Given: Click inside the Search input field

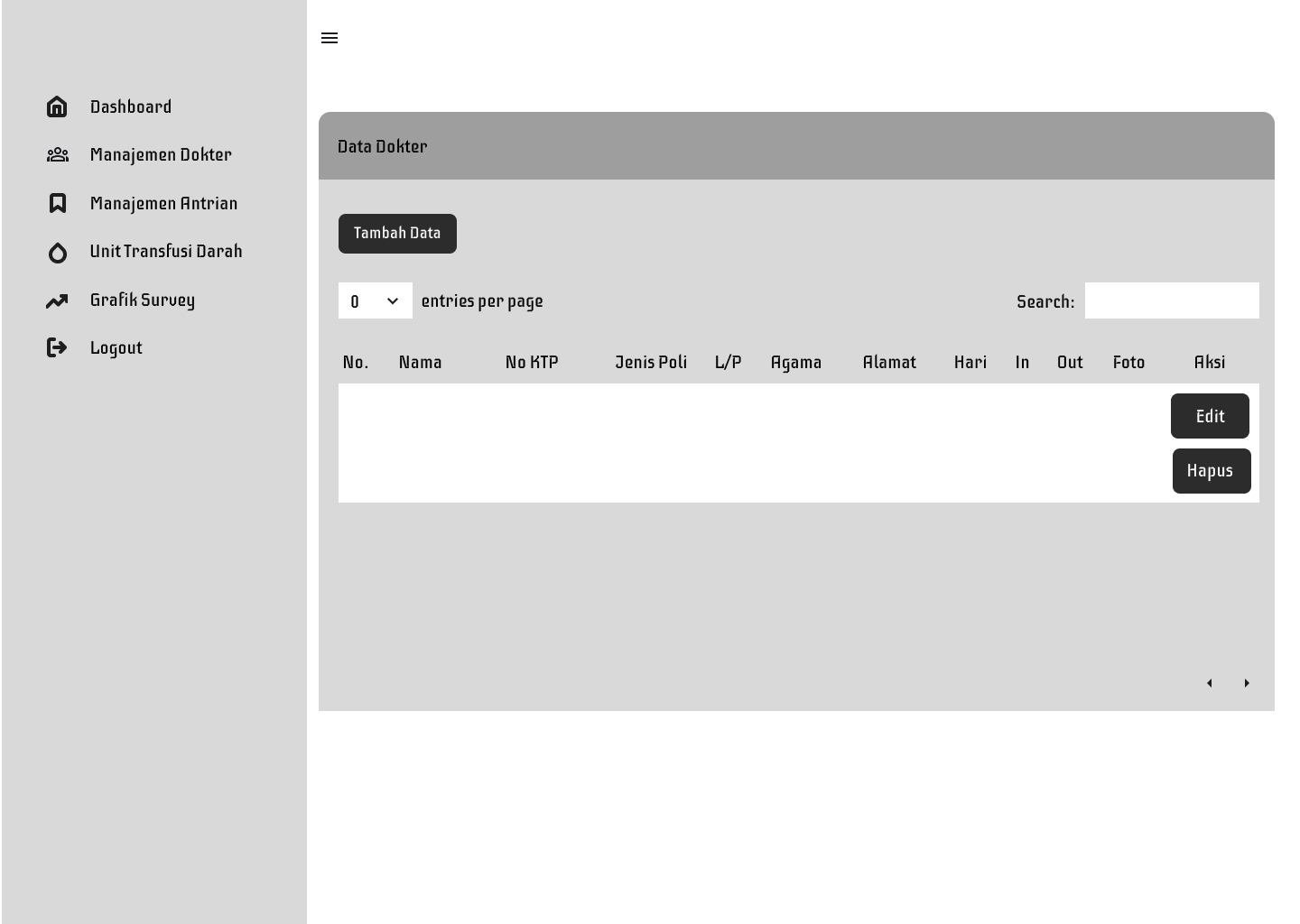Looking at the screenshot, I should tap(1172, 300).
